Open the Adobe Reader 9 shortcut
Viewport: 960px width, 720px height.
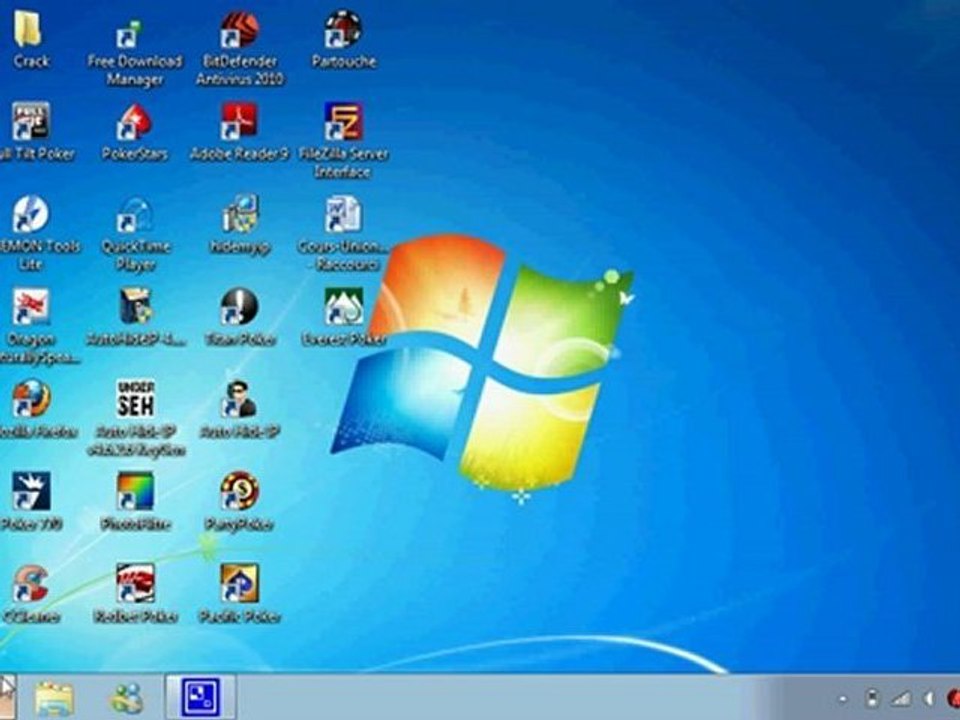click(x=239, y=121)
